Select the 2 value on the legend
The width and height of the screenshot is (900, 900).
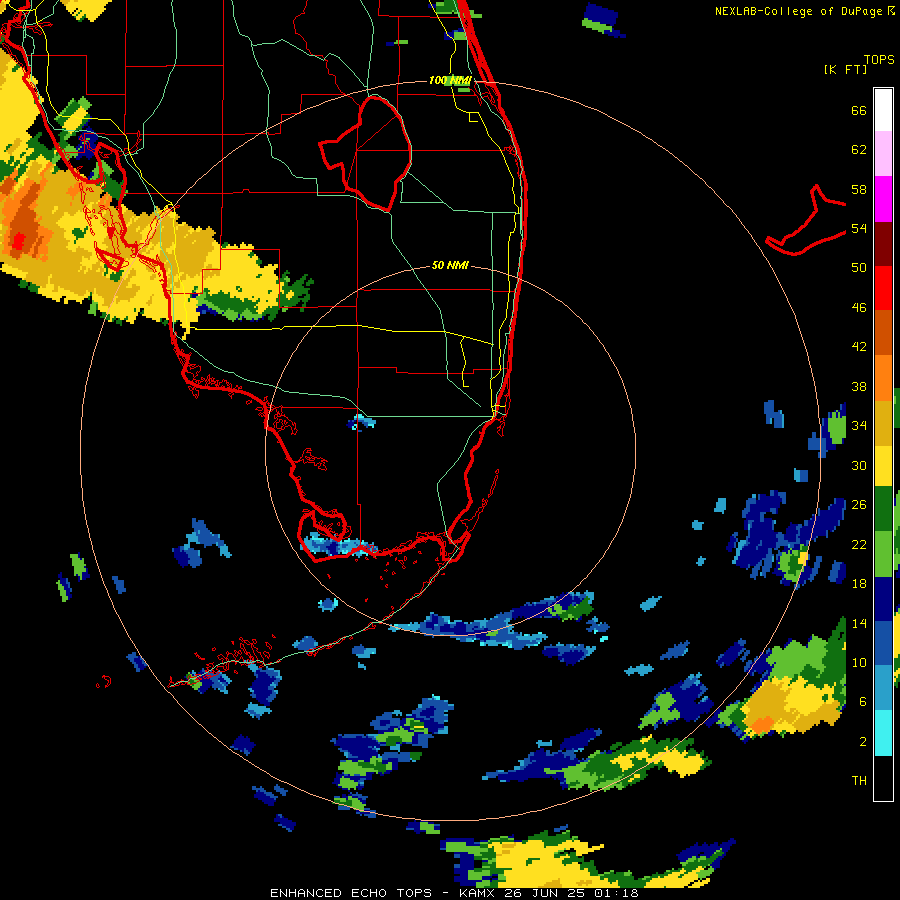(862, 742)
